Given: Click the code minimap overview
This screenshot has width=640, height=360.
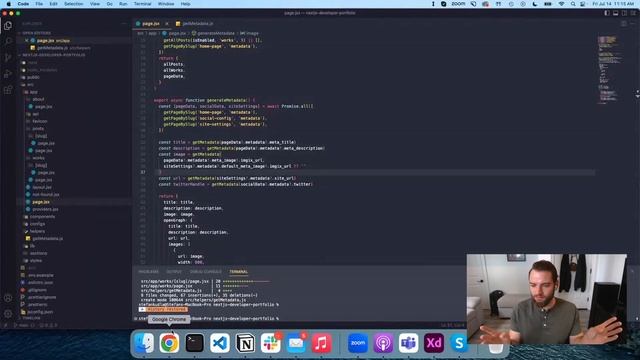Looking at the screenshot, I should coord(609,69).
